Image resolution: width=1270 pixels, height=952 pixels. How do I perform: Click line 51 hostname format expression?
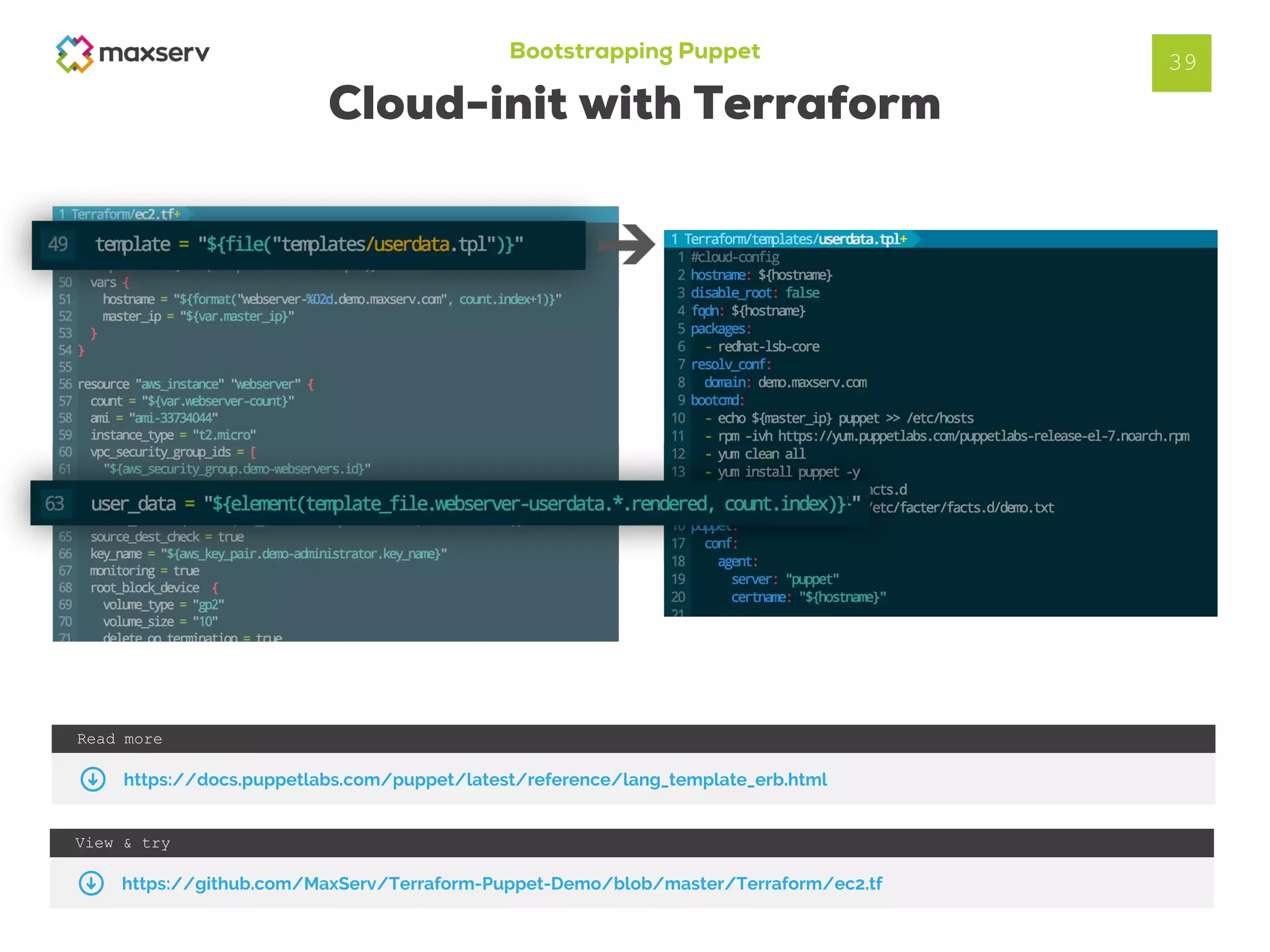click(x=332, y=299)
